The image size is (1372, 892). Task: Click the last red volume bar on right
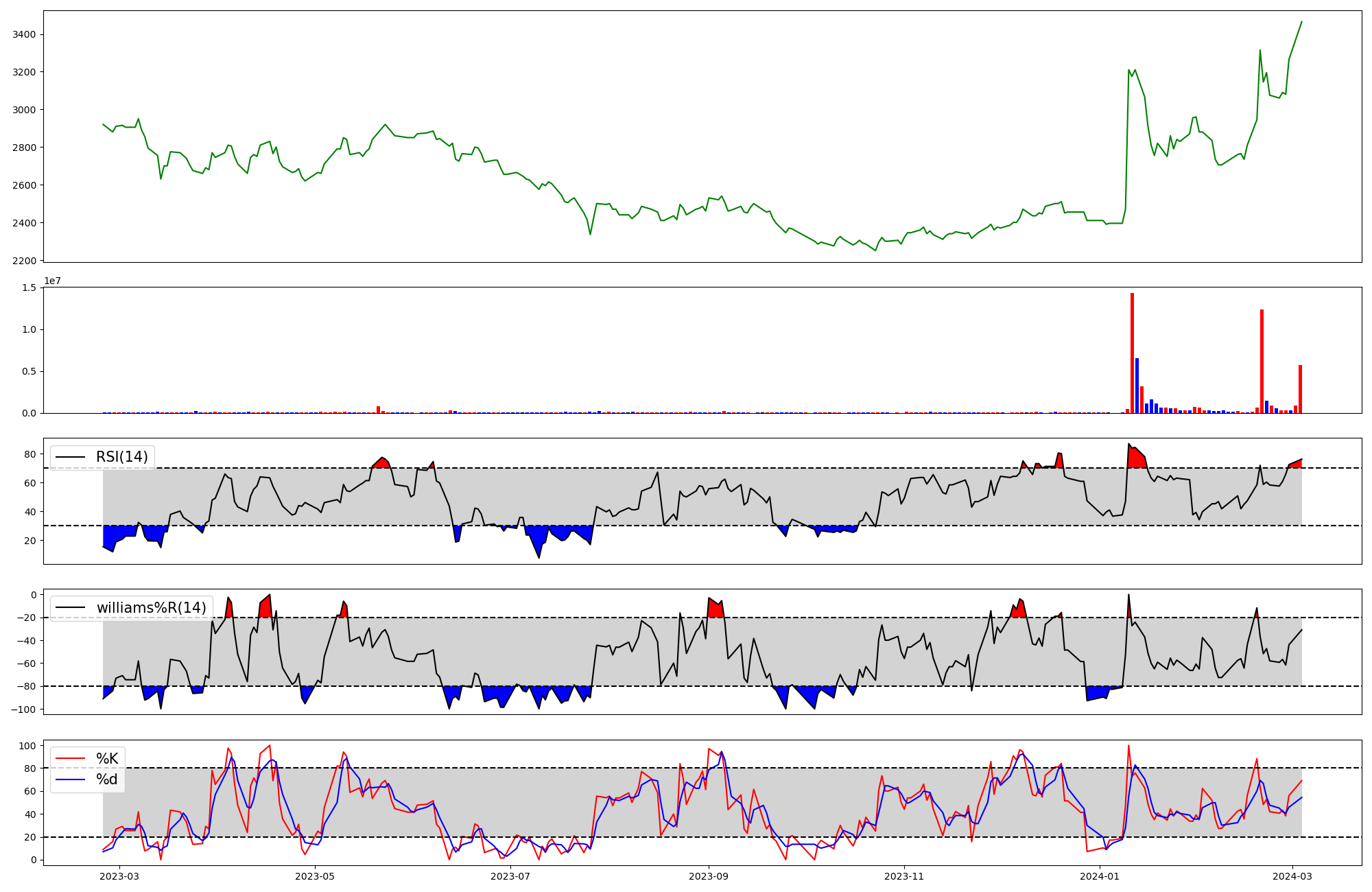tap(1300, 389)
